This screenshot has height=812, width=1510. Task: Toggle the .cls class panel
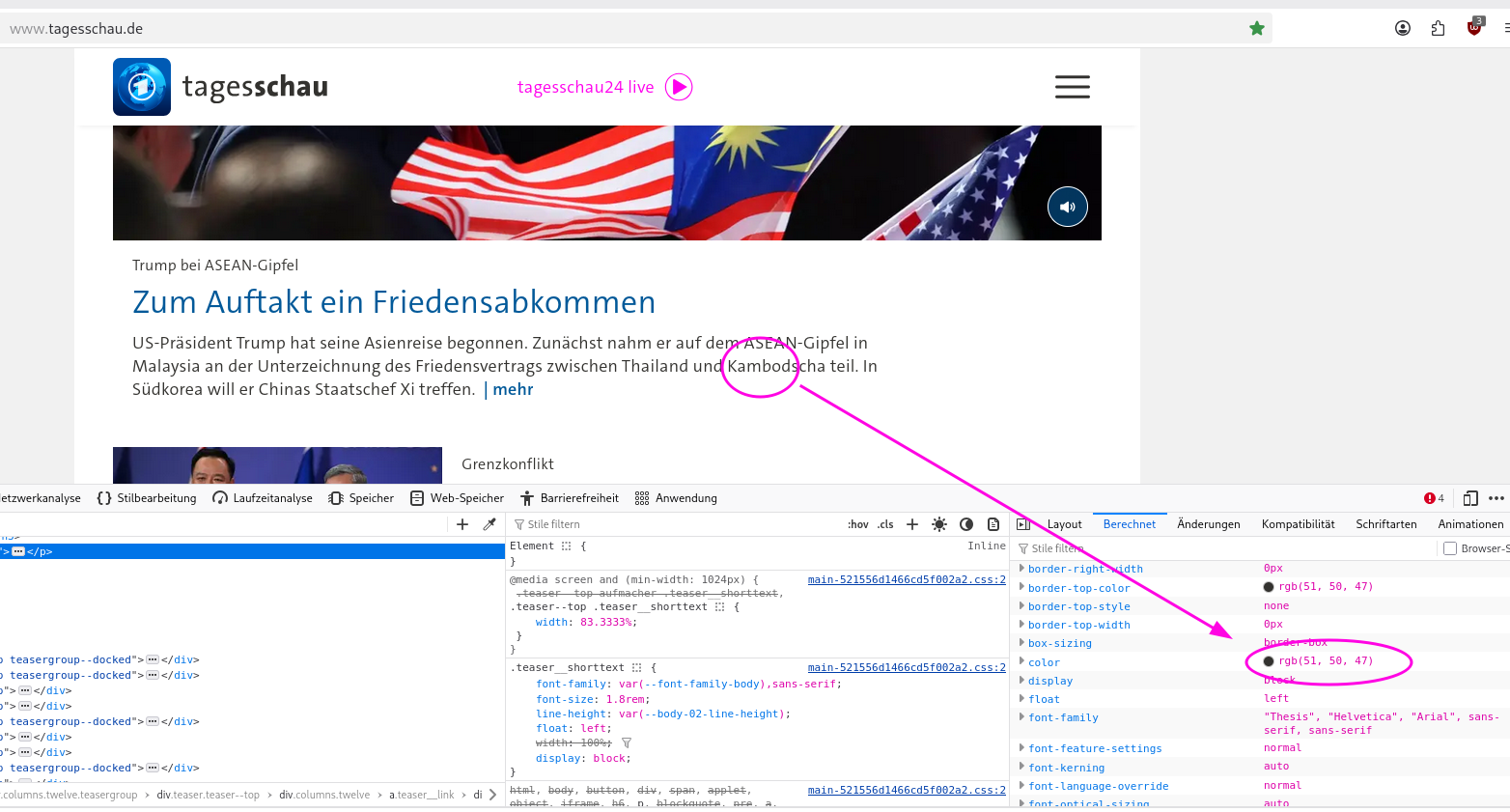click(x=885, y=524)
